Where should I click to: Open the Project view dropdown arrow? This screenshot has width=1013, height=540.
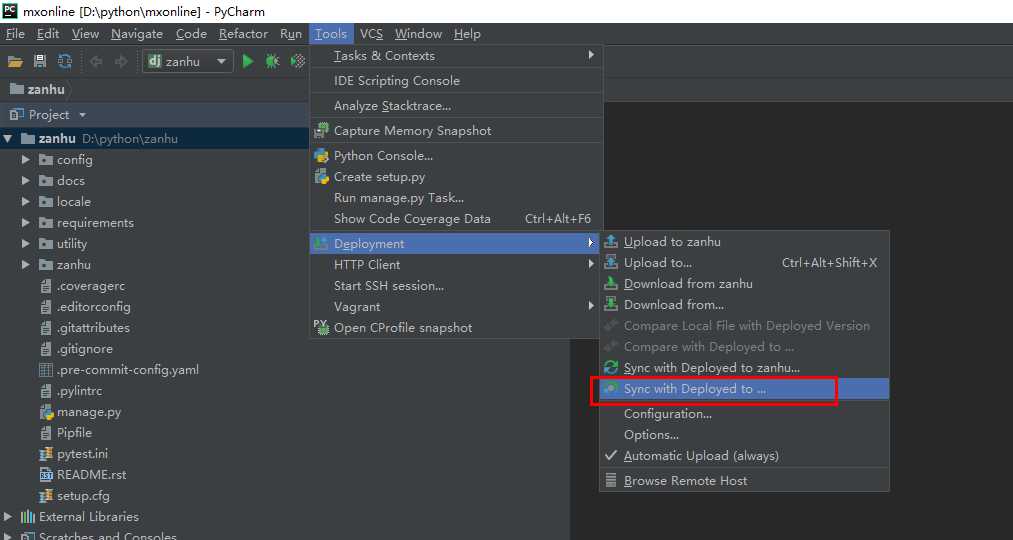pyautogui.click(x=82, y=115)
